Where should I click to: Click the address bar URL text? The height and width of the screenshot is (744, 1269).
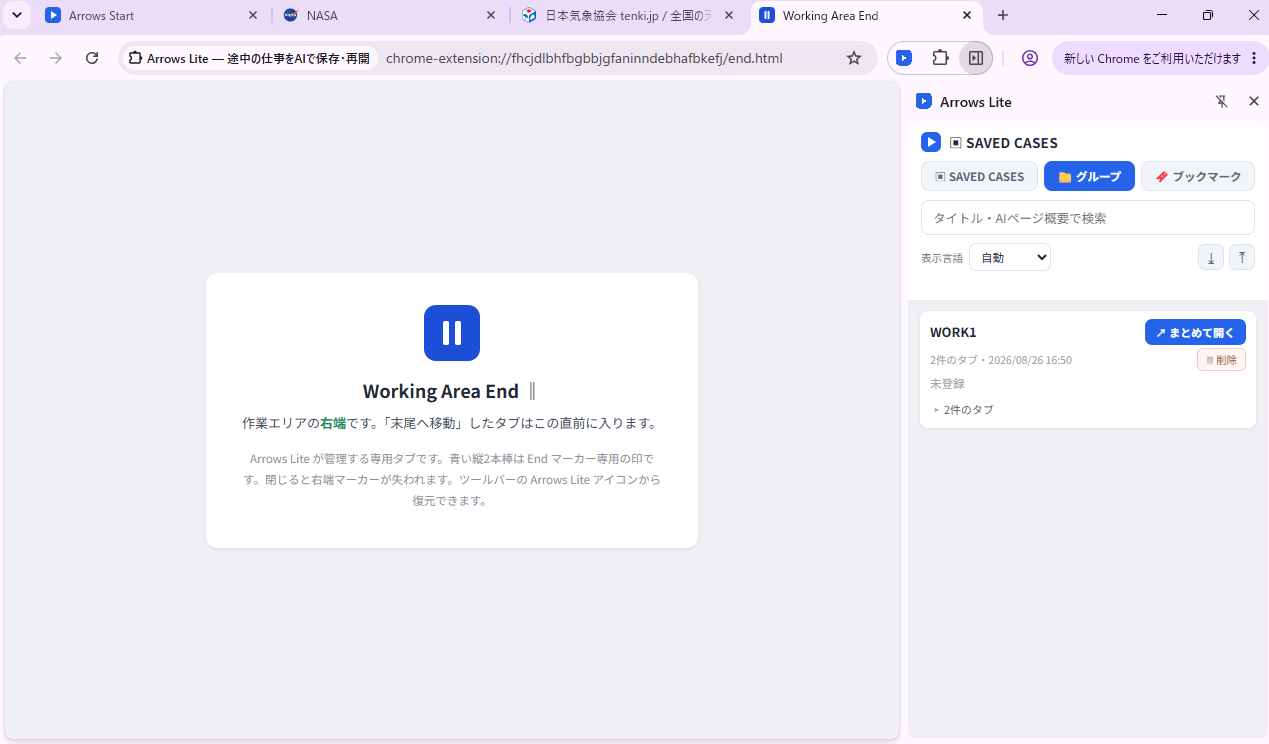pyautogui.click(x=584, y=58)
